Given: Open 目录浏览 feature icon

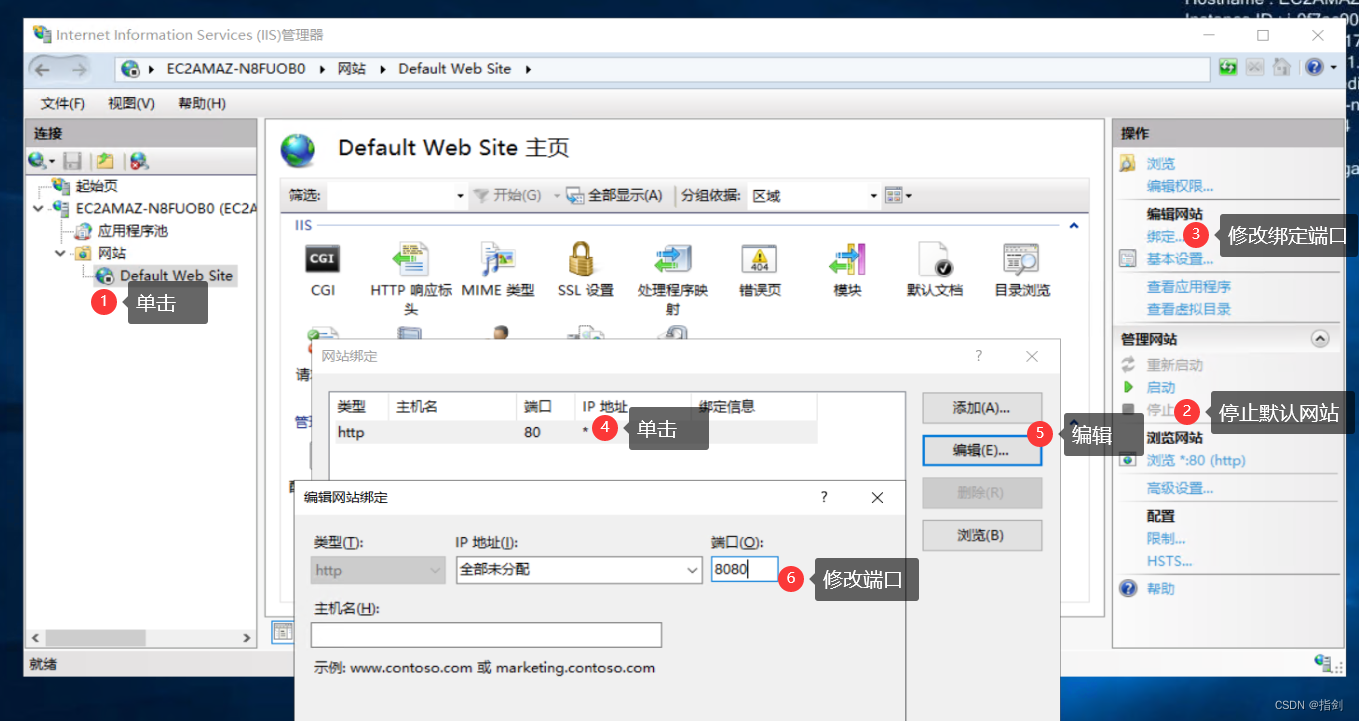Looking at the screenshot, I should click(x=1021, y=259).
